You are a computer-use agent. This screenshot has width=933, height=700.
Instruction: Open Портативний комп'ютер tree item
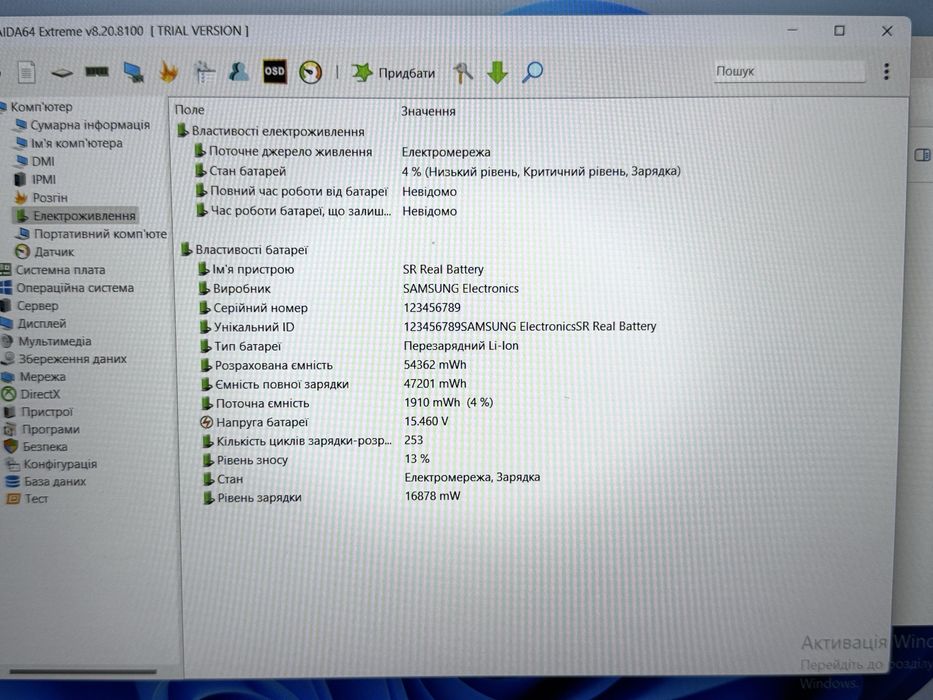tap(92, 234)
